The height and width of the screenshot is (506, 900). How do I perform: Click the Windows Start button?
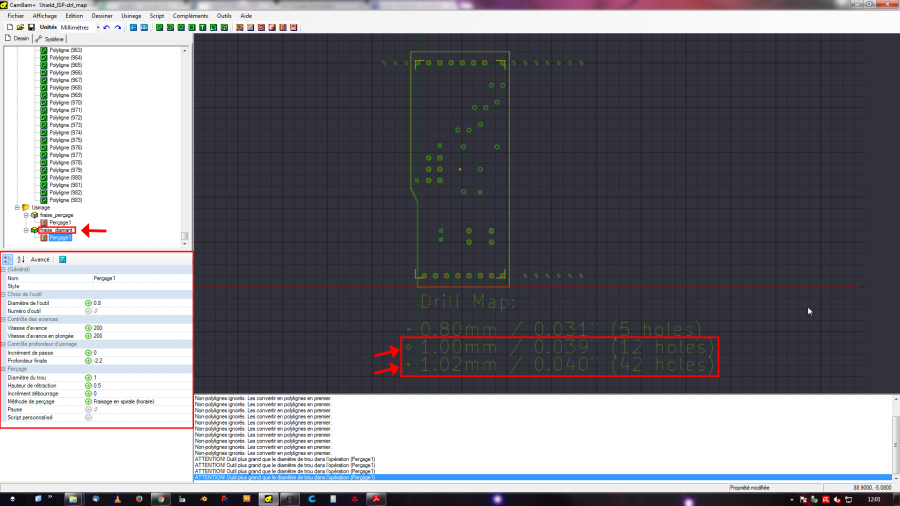[x=12, y=499]
